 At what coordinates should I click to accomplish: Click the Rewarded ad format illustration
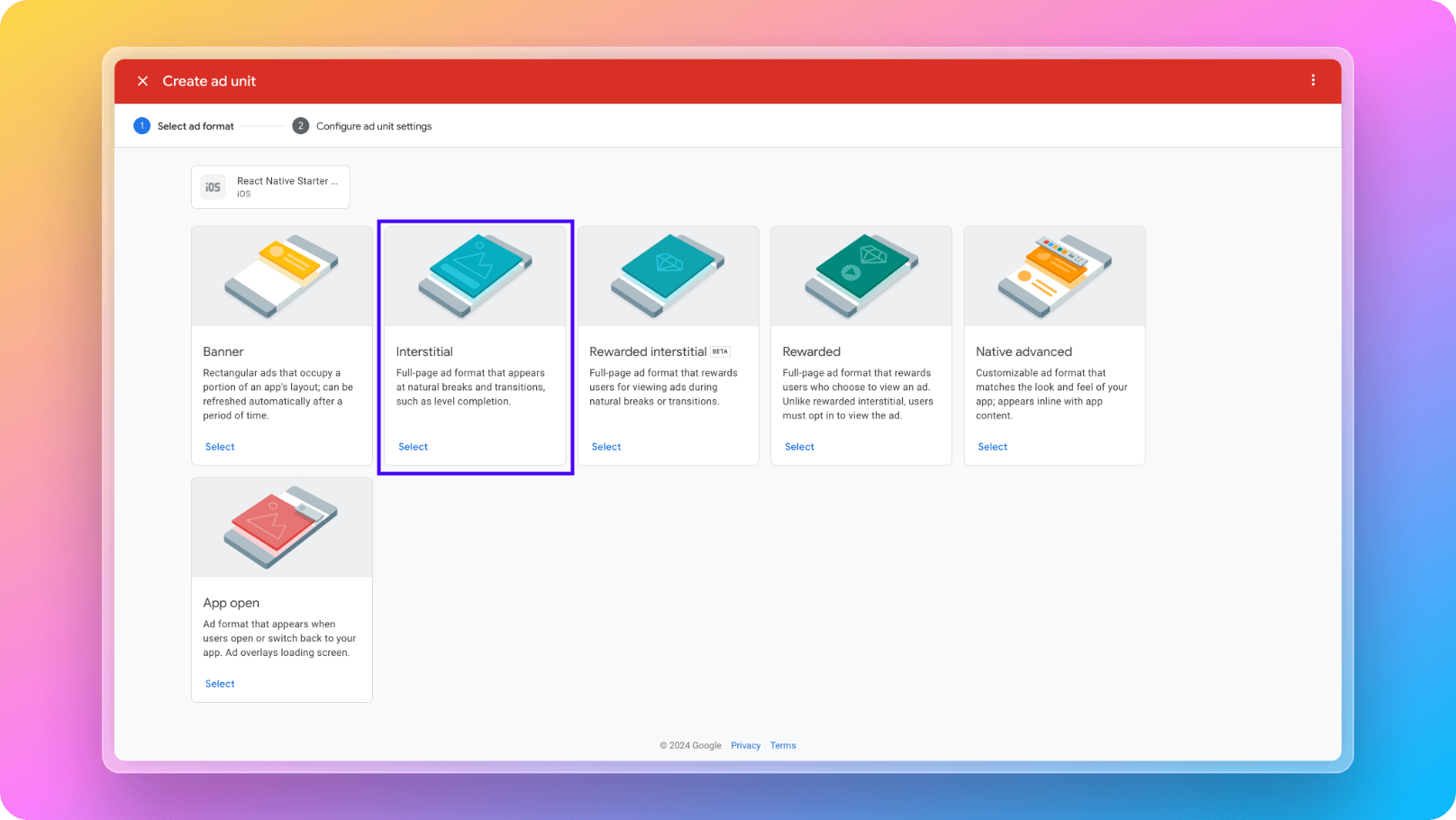tap(860, 276)
